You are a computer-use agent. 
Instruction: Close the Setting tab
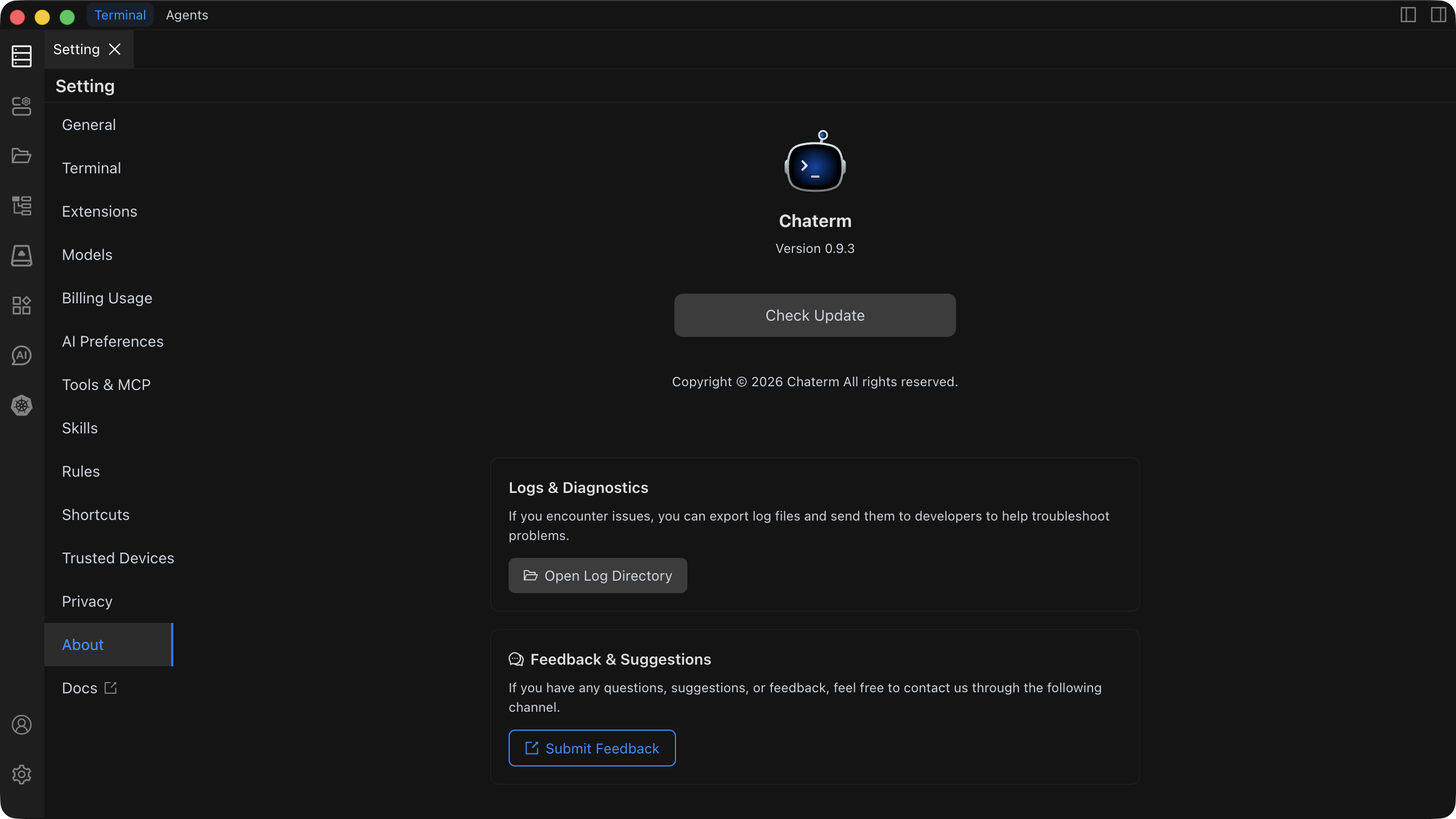115,49
